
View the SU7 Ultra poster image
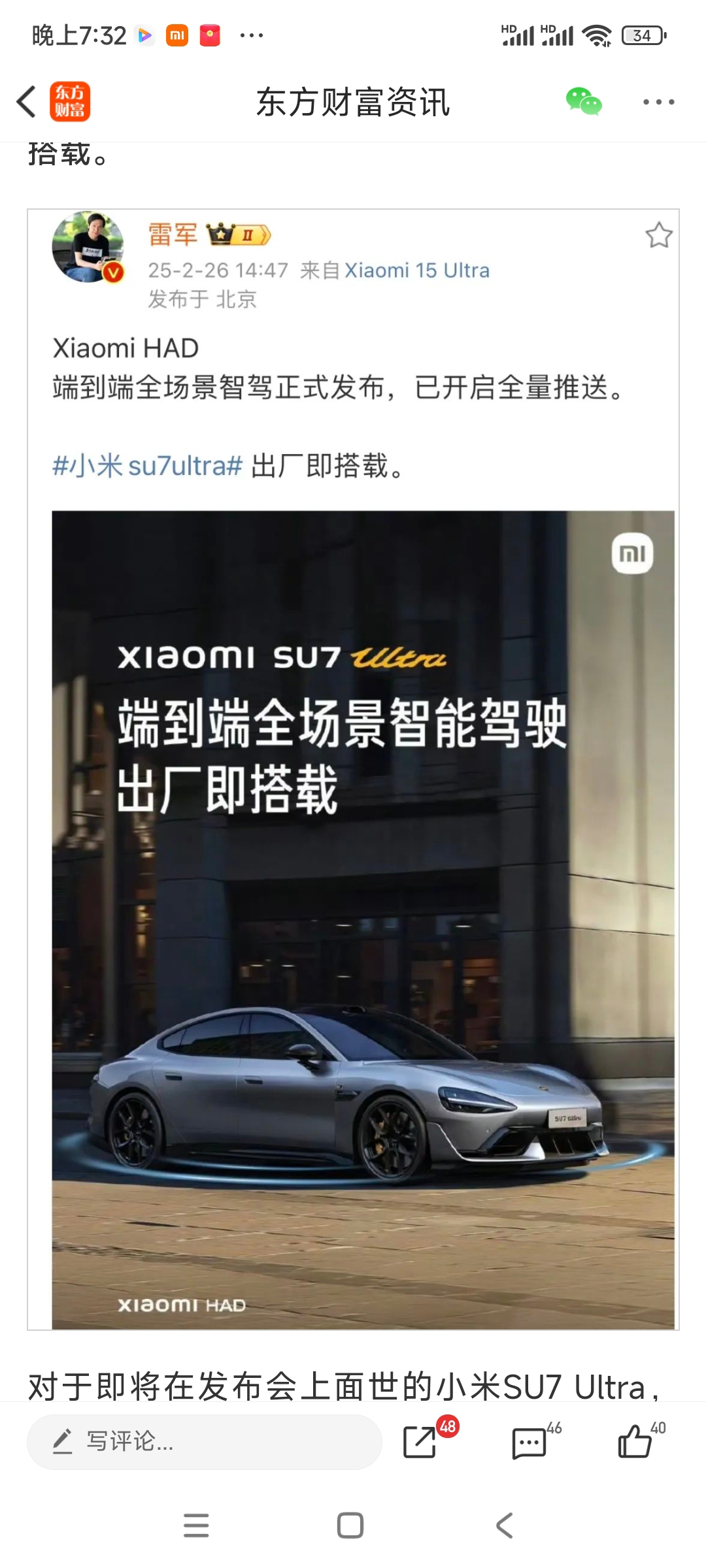click(x=363, y=920)
